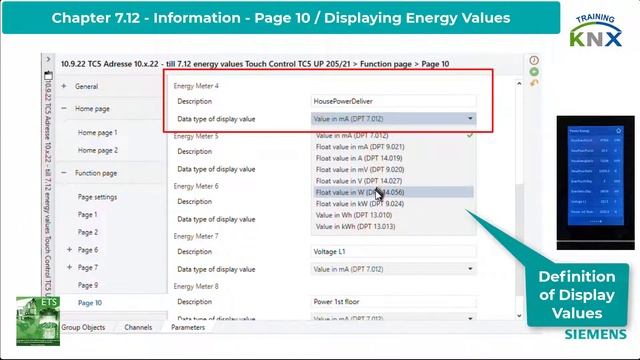Click the breadcrumb title ending in Page 10

pos(255,64)
